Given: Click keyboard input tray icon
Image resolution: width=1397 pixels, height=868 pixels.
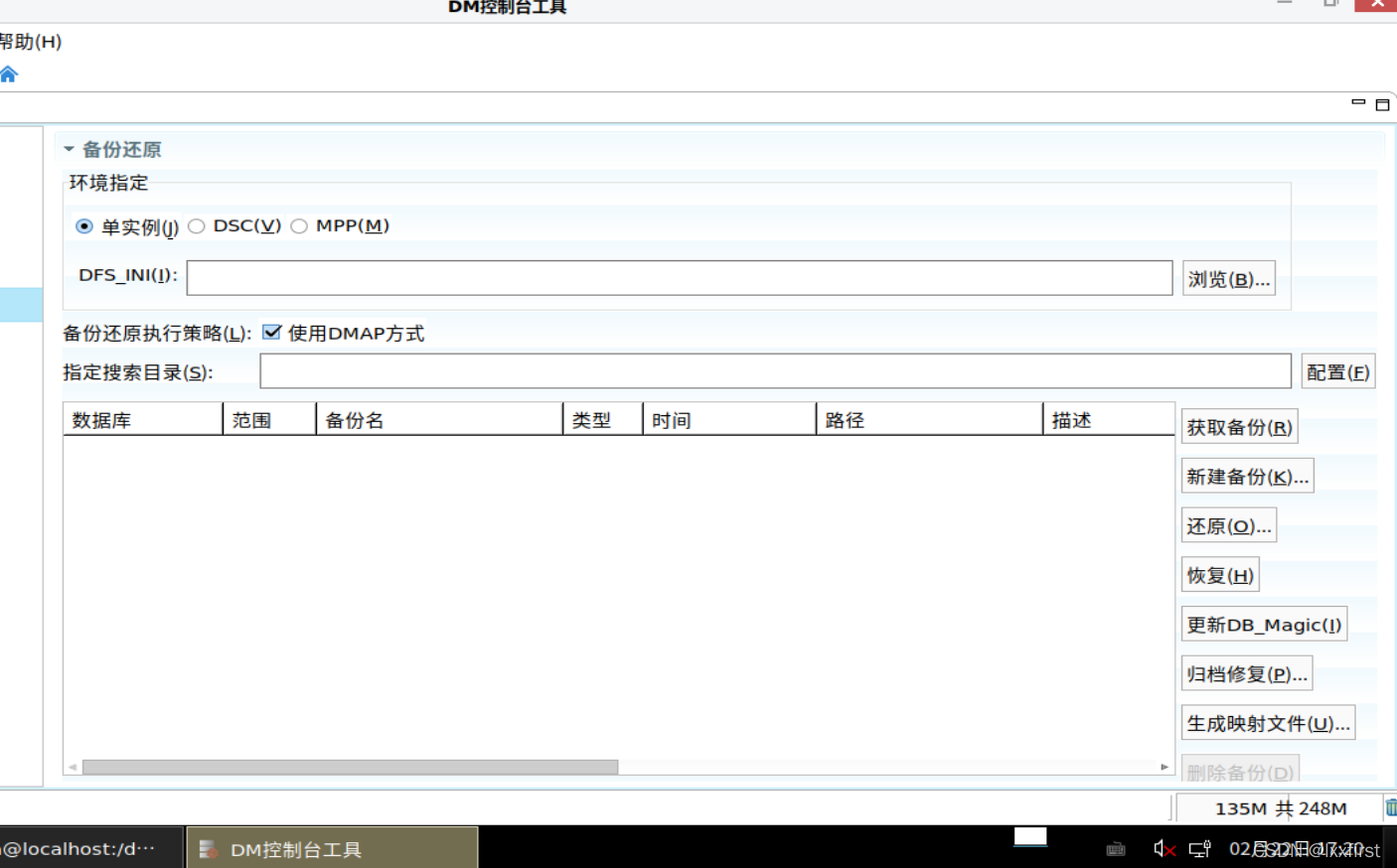Looking at the screenshot, I should pos(1116,849).
